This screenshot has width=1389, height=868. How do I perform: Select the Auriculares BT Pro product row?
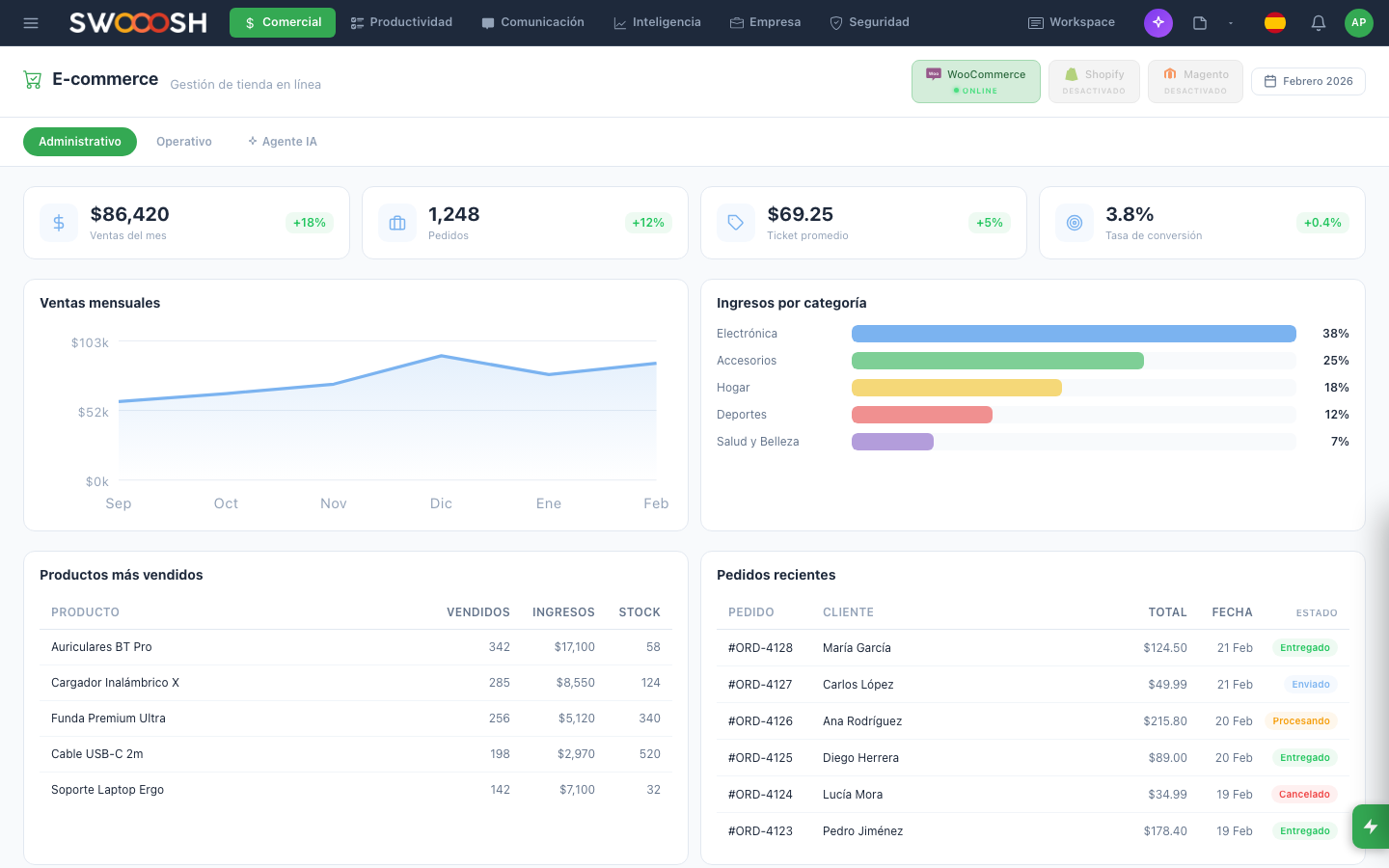101,647
